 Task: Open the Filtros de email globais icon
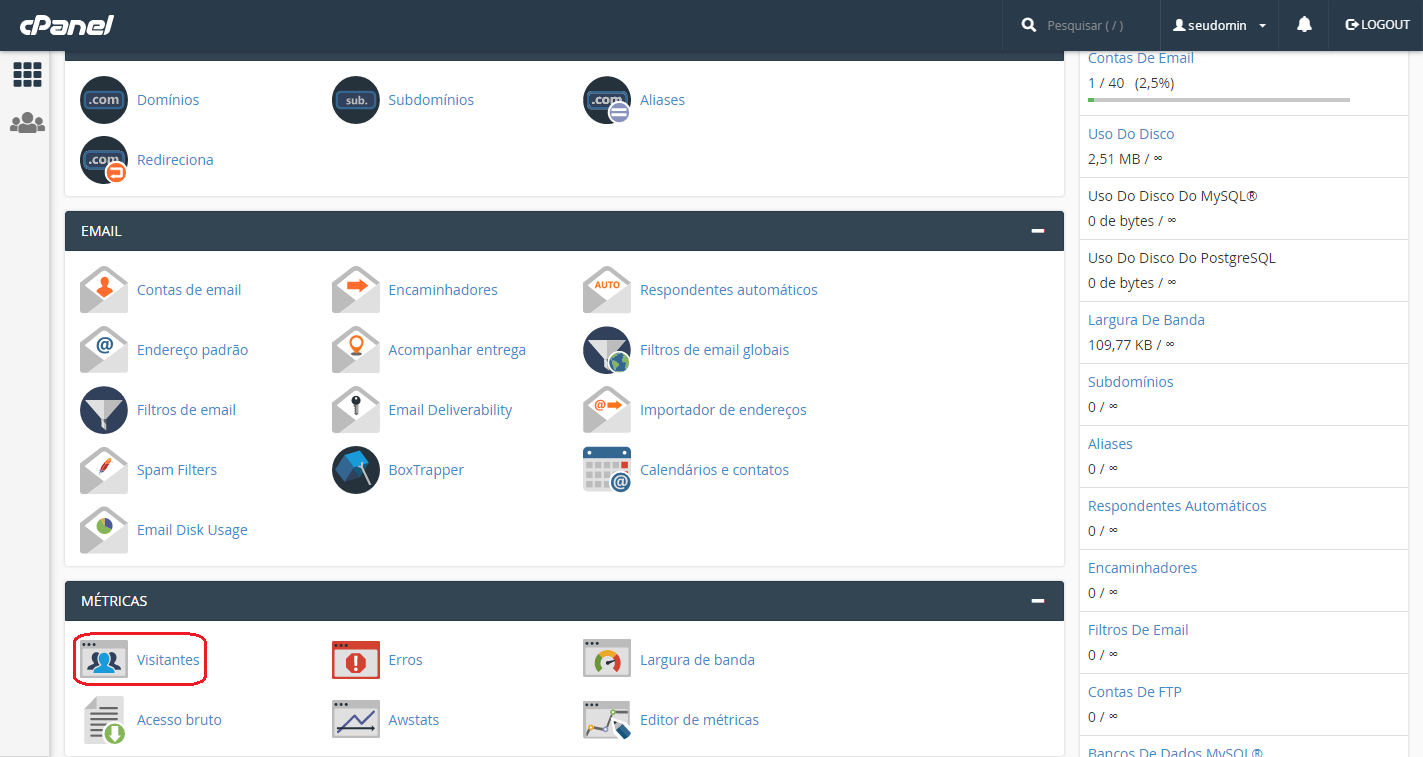tap(607, 350)
